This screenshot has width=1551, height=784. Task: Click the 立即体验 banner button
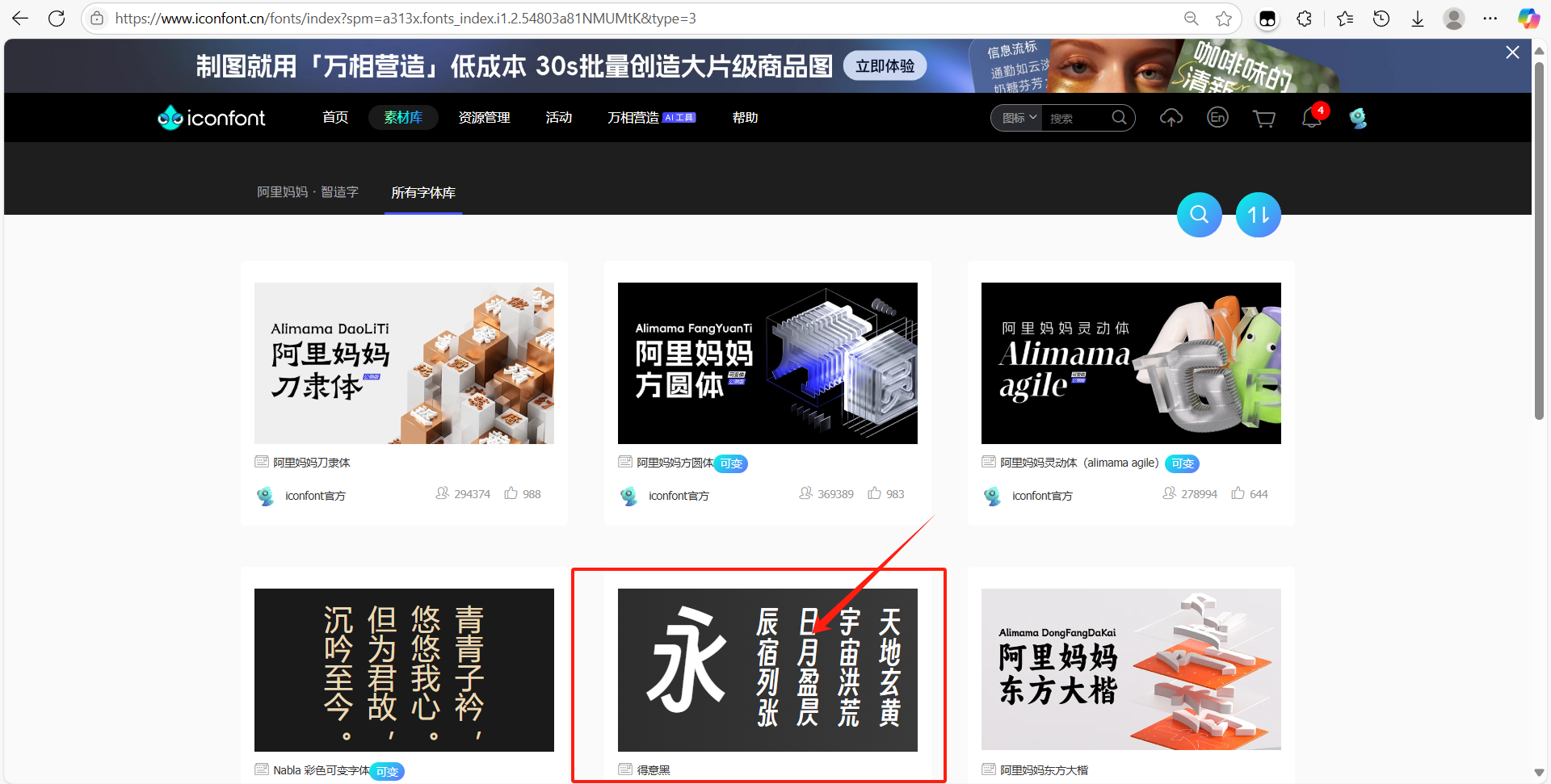coord(885,66)
